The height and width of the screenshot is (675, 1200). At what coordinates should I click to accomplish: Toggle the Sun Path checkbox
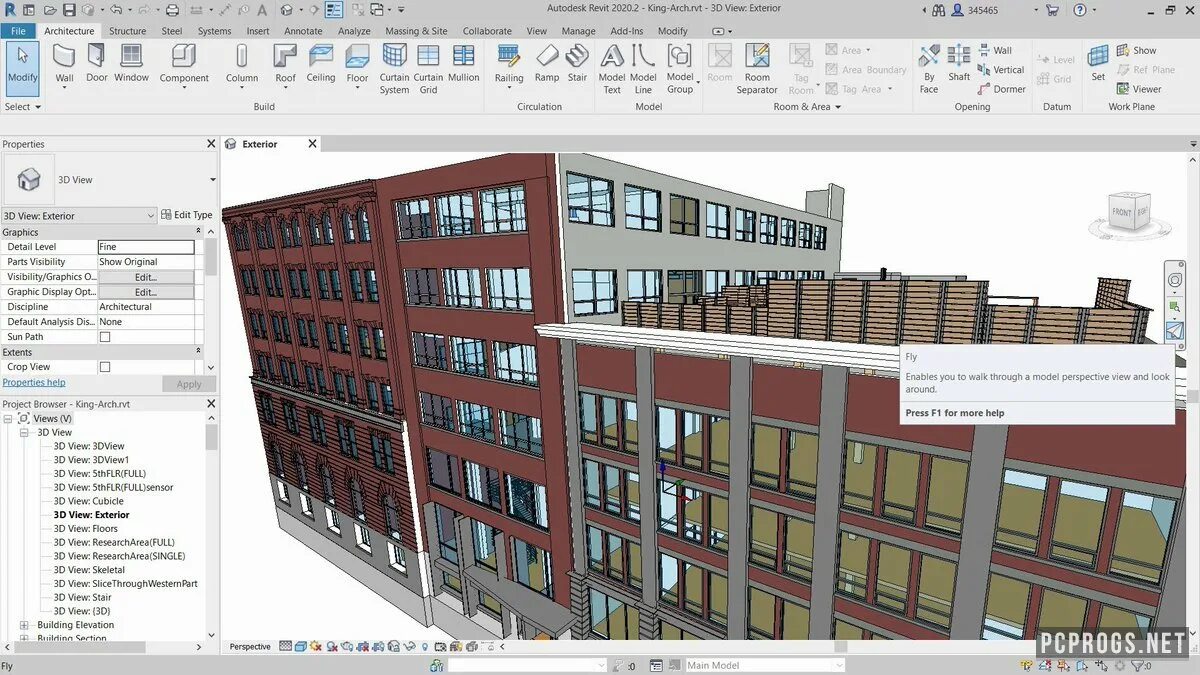click(105, 337)
